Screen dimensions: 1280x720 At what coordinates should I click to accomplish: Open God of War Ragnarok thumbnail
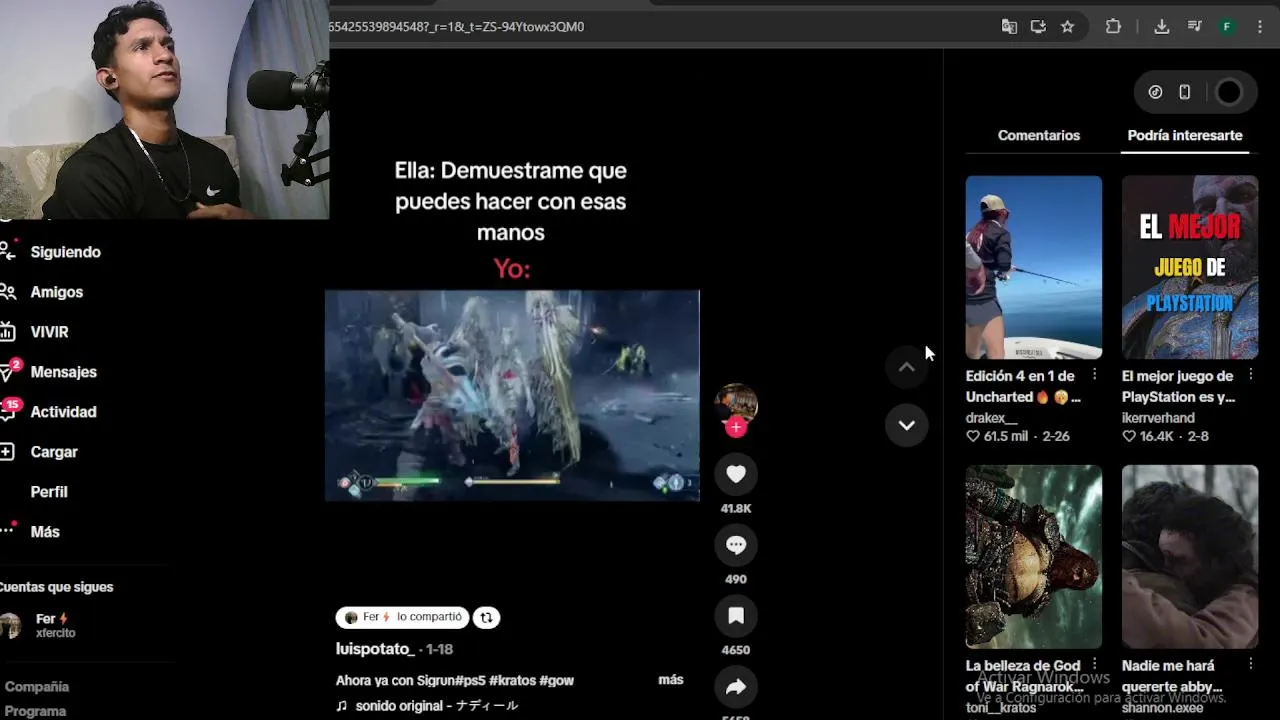pos(1034,556)
